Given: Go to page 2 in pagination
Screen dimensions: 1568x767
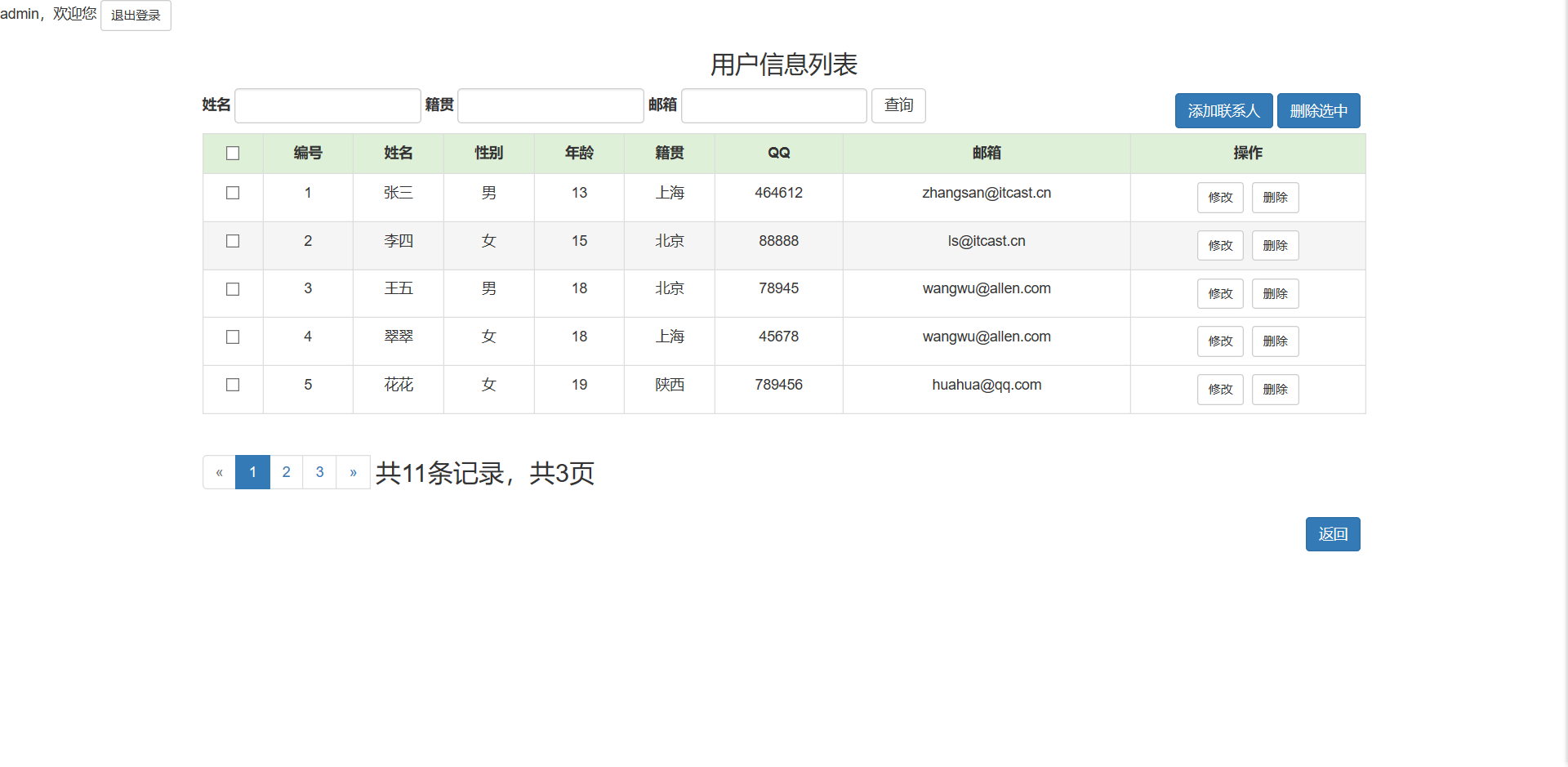Looking at the screenshot, I should coord(286,472).
